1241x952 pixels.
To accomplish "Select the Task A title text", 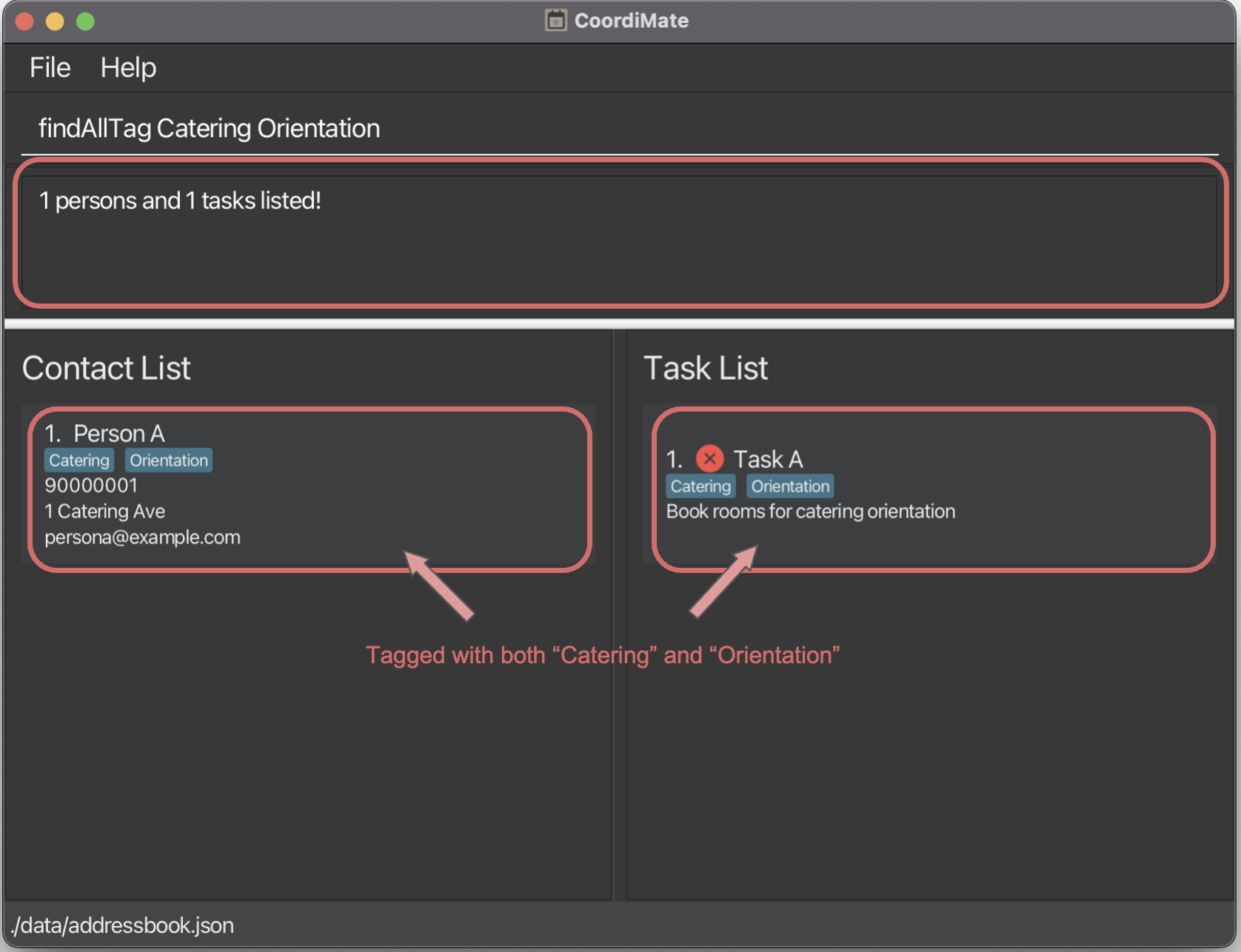I will tap(768, 460).
